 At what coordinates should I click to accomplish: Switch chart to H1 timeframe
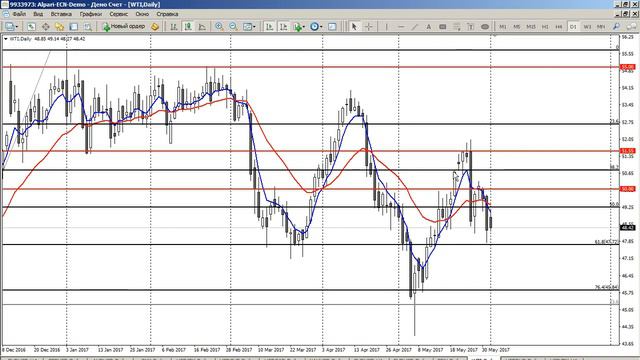(545, 27)
